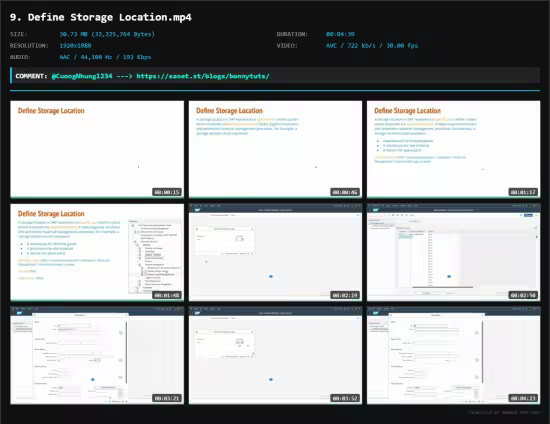
Task: Click the SAP logo in the 00:02:50 thumbnail
Action: [x=376, y=210]
